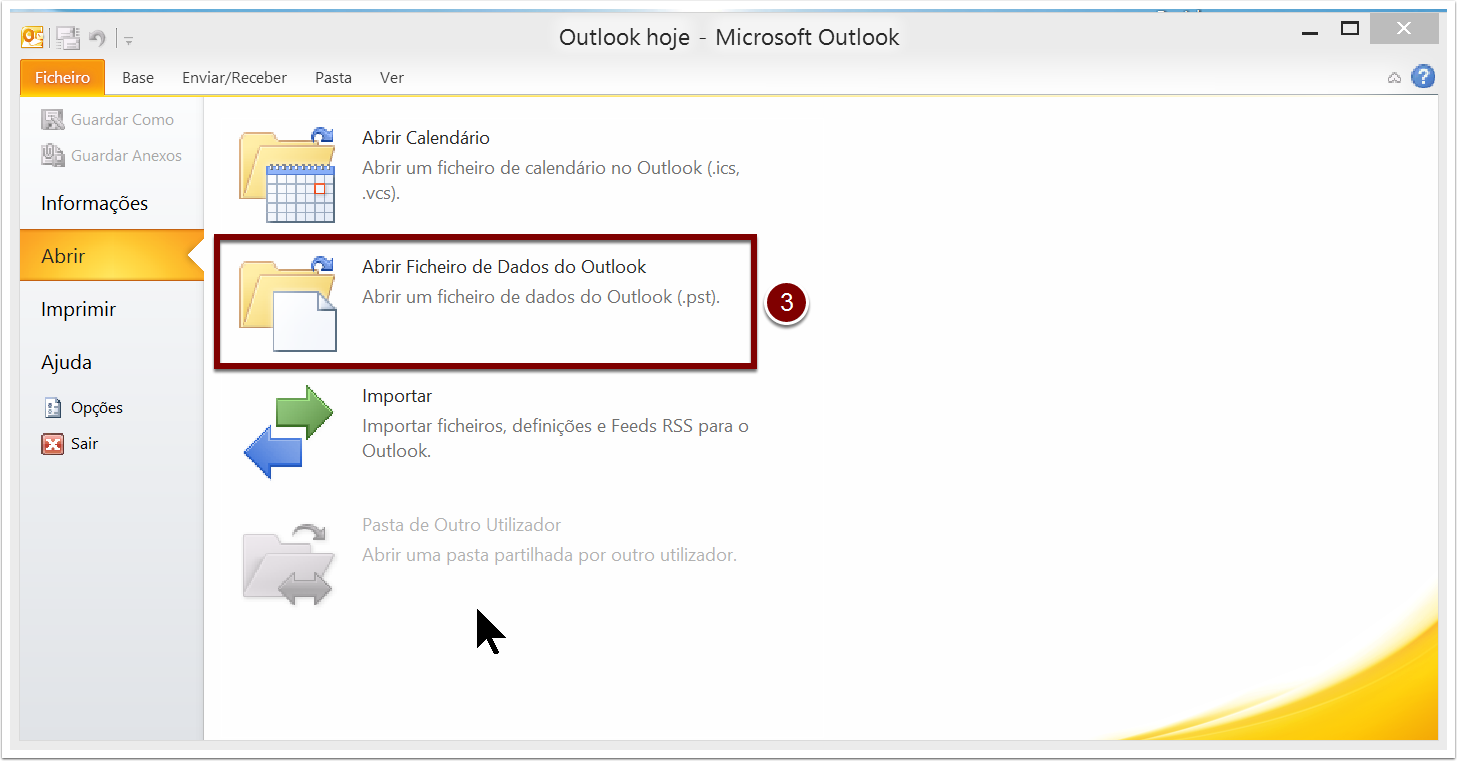Click the red Sair exit icon
Image resolution: width=1457 pixels, height=761 pixels.
[53, 444]
